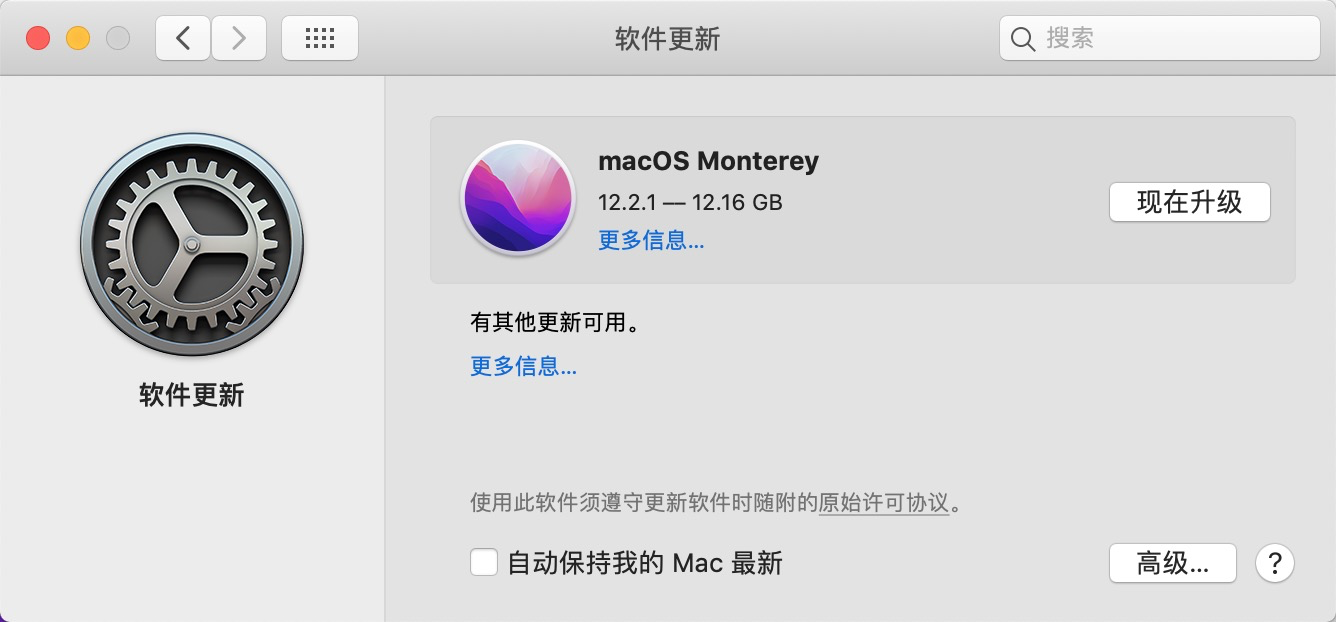Open help via the question mark icon
Screen dimensions: 1336x622
pyautogui.click(x=1274, y=563)
